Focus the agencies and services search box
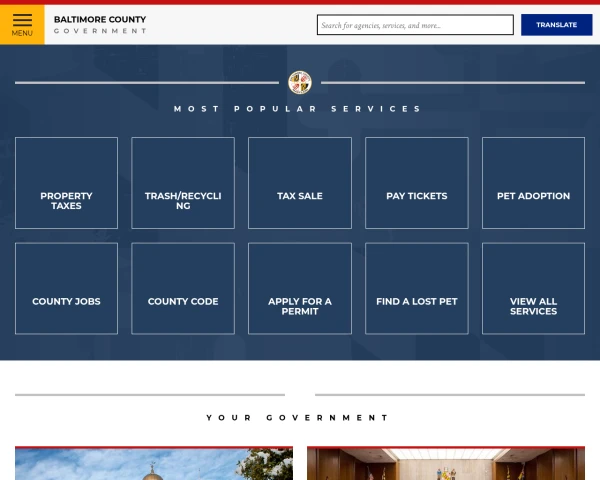This screenshot has height=480, width=600. [415, 25]
